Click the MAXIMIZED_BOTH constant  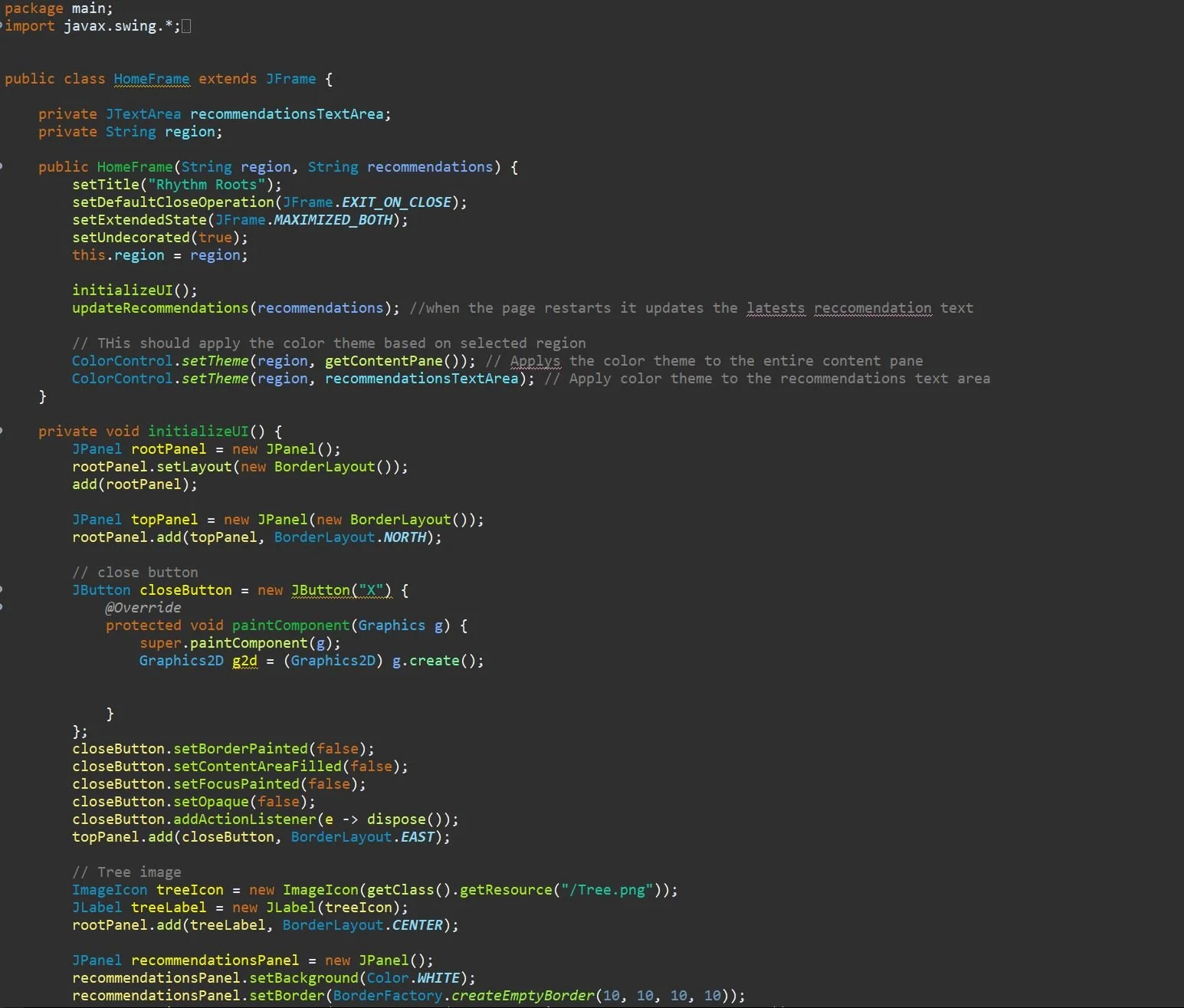tap(333, 220)
